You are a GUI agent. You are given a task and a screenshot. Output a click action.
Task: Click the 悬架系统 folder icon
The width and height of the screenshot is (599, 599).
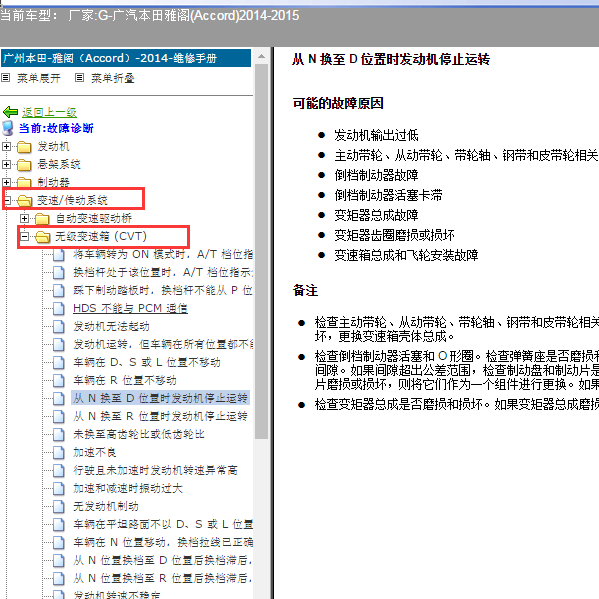(x=24, y=164)
